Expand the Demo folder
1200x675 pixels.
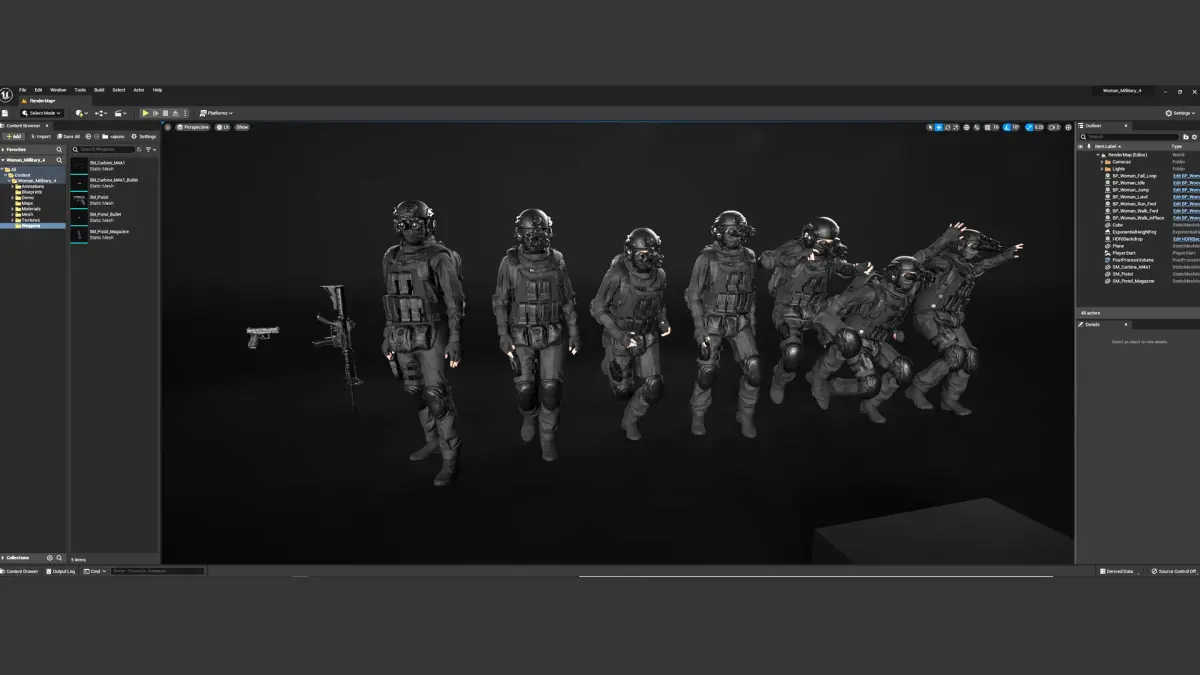coord(12,198)
